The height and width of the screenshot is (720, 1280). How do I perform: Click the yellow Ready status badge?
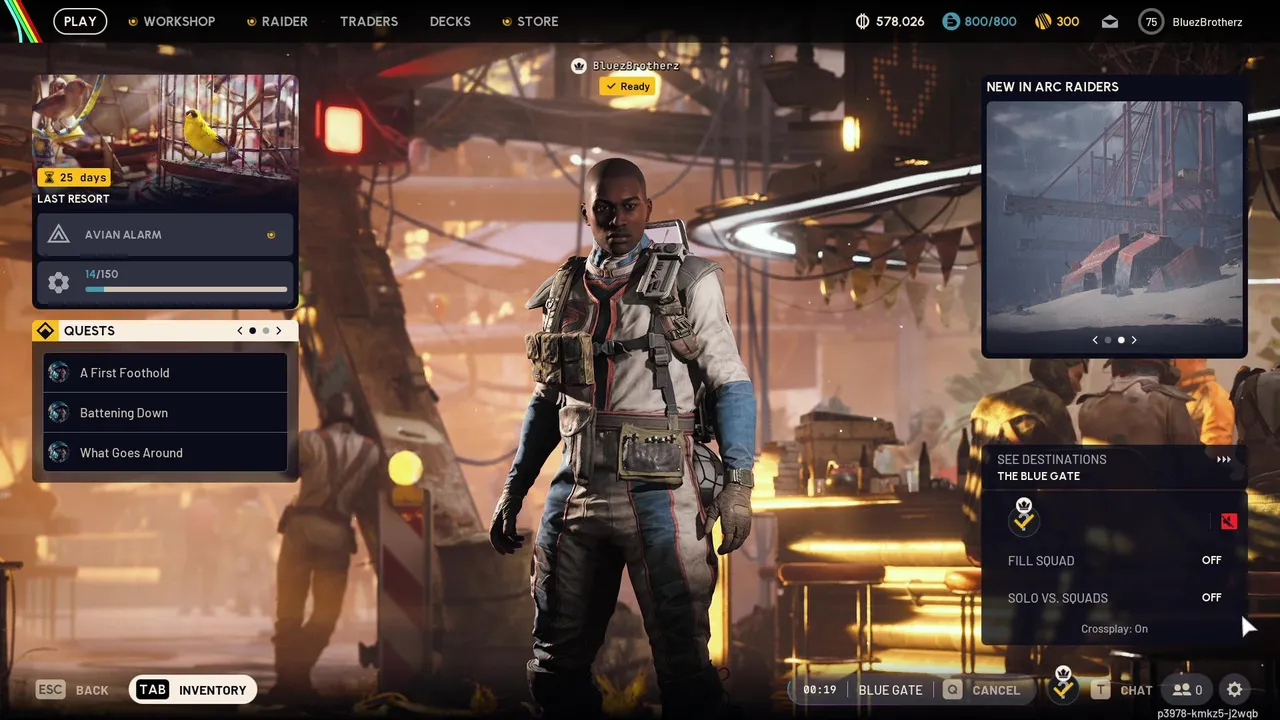(628, 86)
